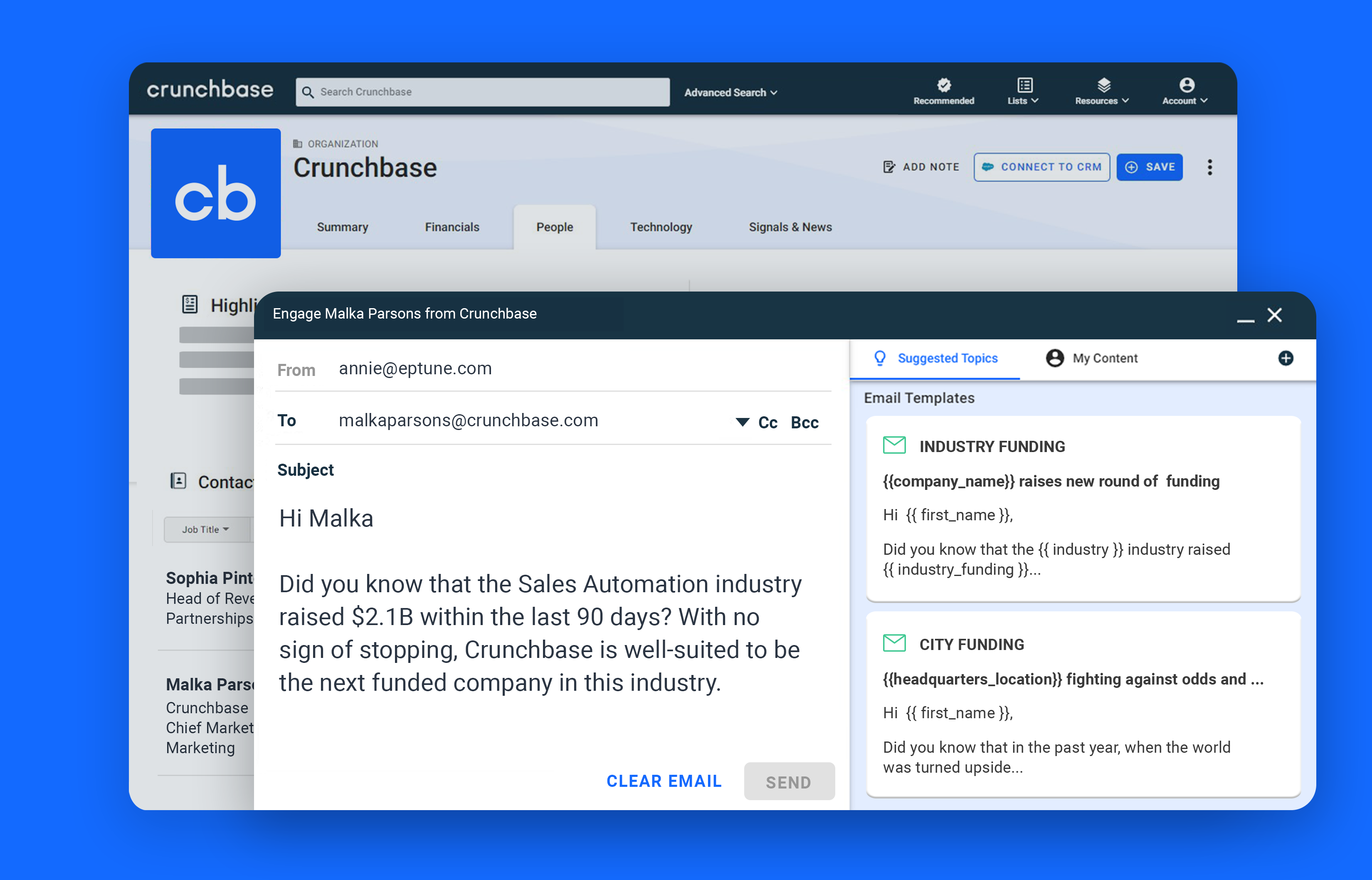Click into the Subject line

pyautogui.click(x=553, y=470)
